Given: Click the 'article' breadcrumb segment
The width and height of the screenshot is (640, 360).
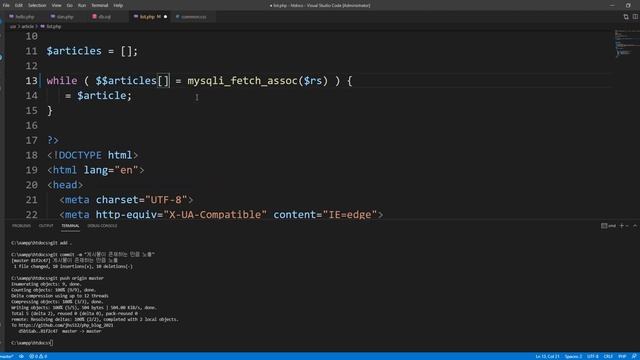Looking at the screenshot, I should point(27,27).
